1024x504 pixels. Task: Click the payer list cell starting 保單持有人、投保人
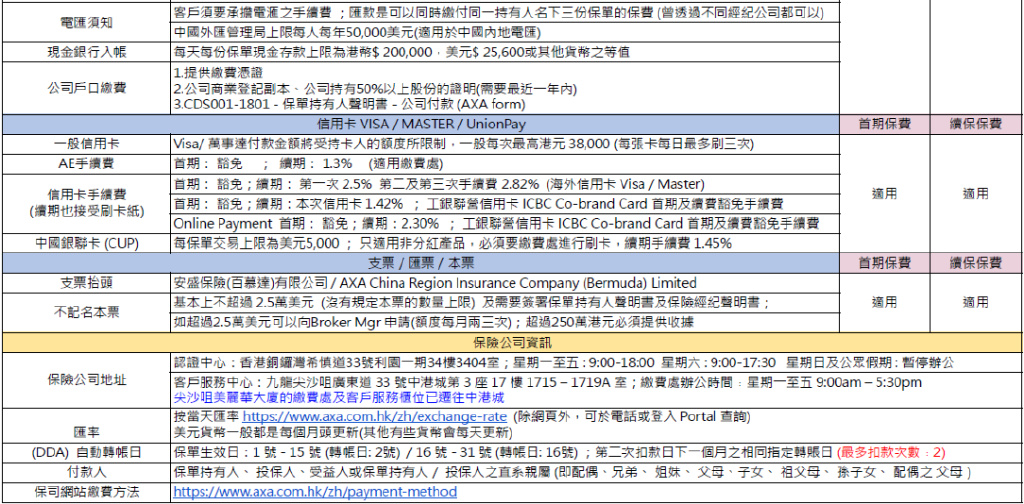[596, 472]
